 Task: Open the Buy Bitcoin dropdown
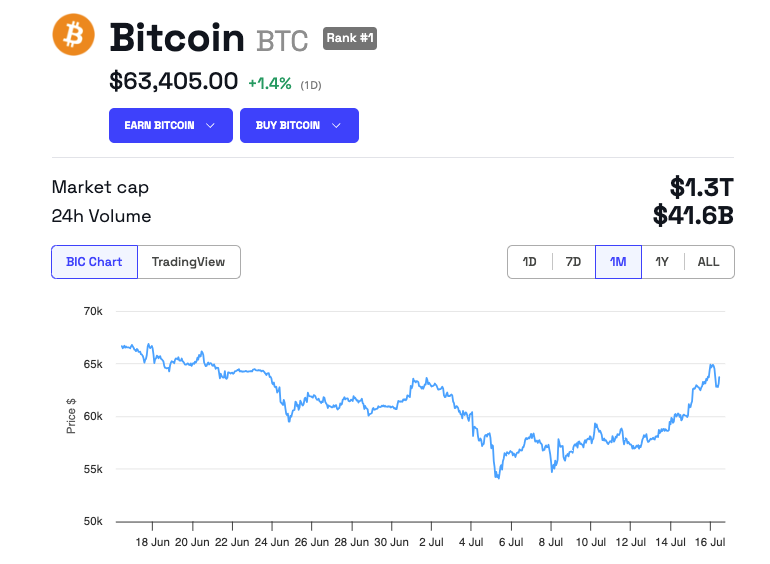click(299, 125)
